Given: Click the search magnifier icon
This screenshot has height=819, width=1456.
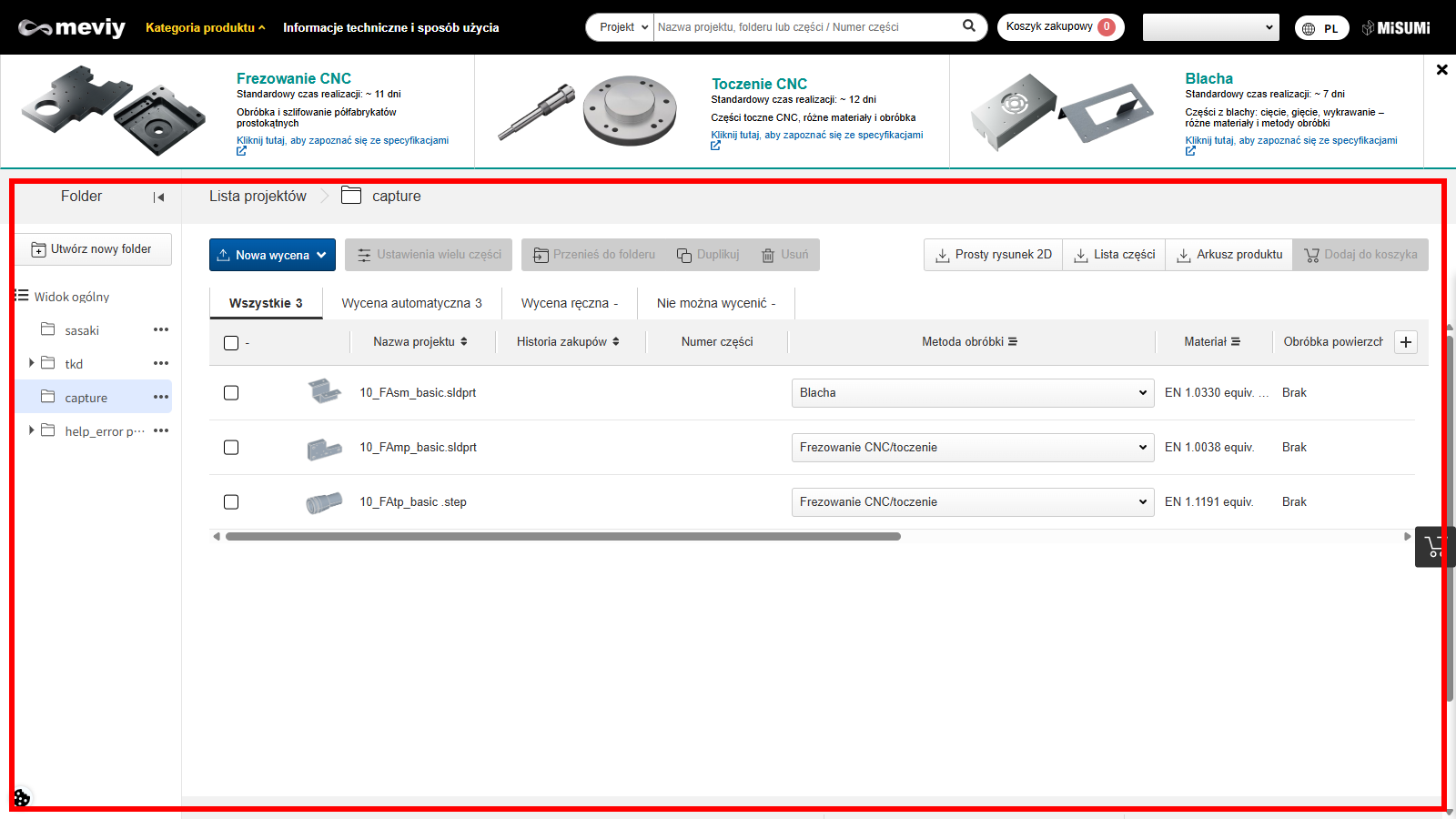Looking at the screenshot, I should (969, 26).
